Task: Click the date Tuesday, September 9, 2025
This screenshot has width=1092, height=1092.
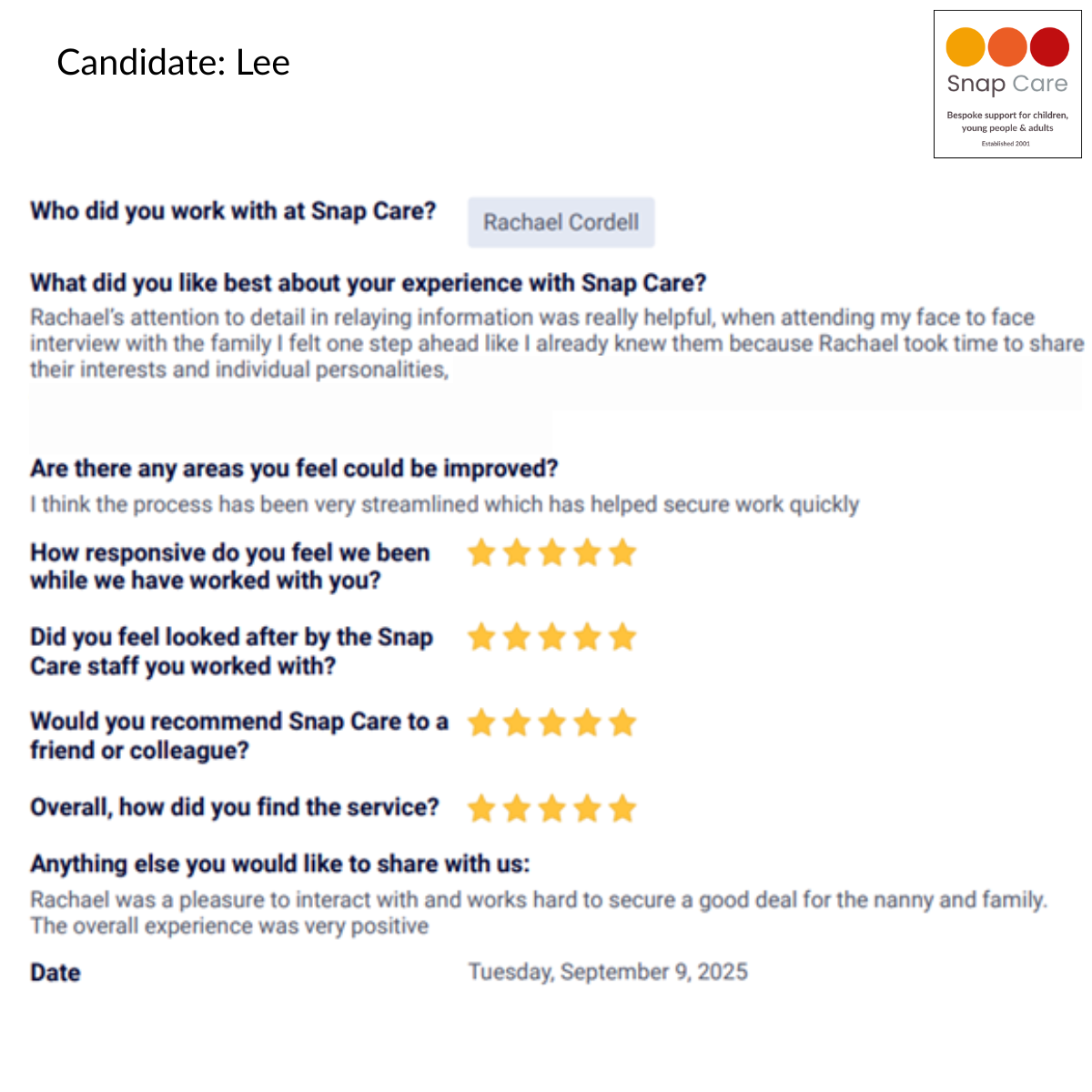Action: pos(608,972)
